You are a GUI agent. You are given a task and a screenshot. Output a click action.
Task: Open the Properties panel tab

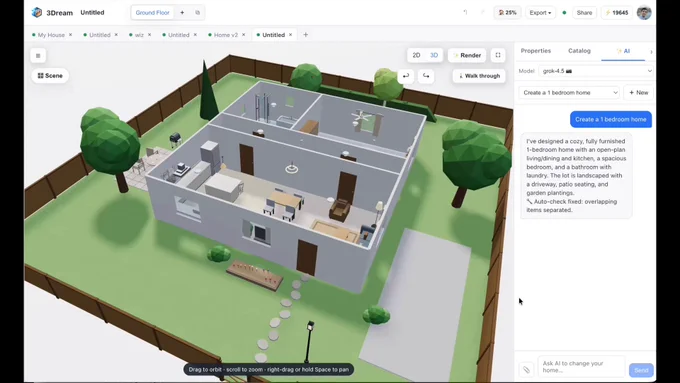[536, 51]
